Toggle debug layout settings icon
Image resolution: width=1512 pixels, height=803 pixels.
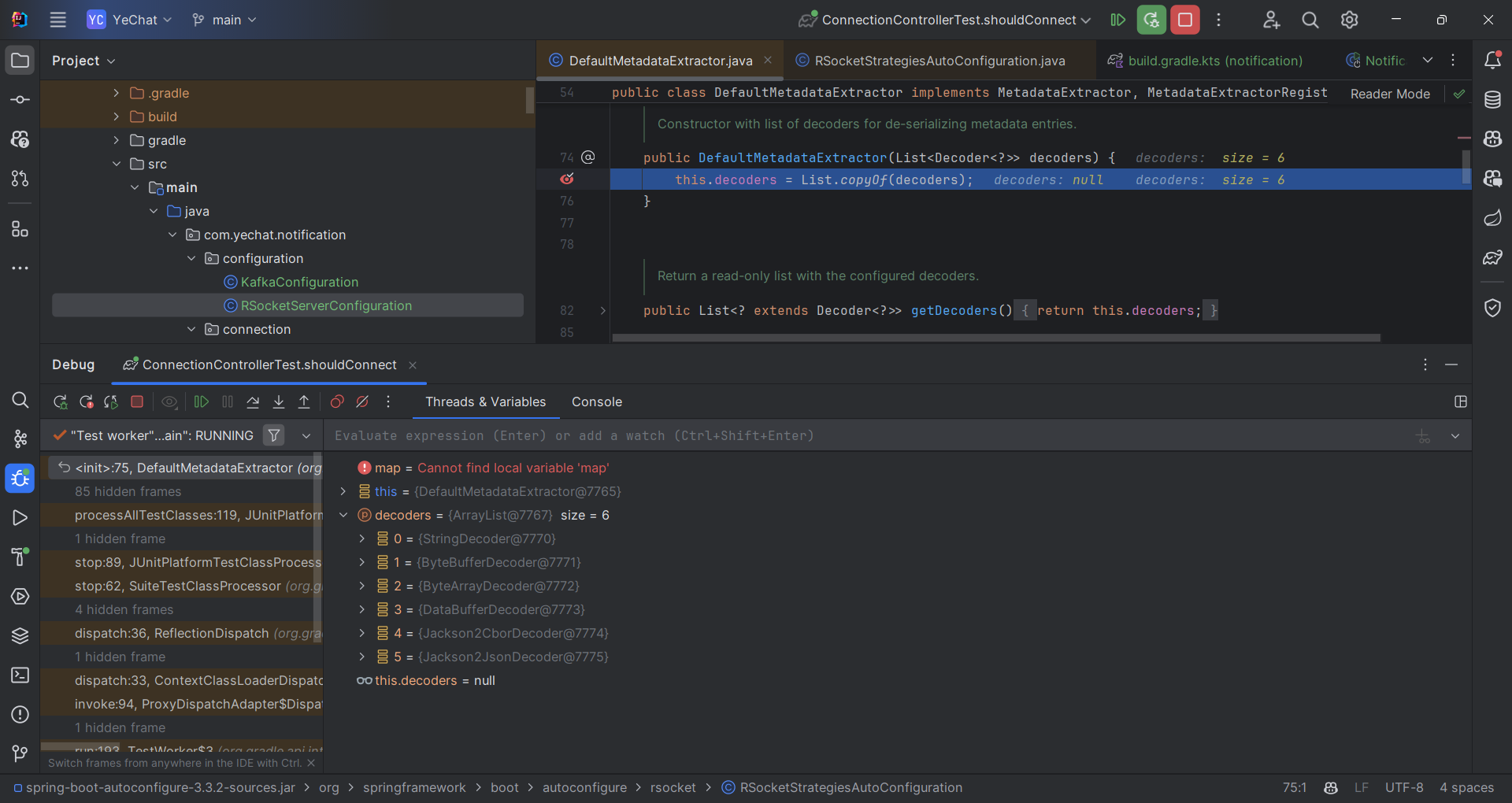pos(1461,401)
